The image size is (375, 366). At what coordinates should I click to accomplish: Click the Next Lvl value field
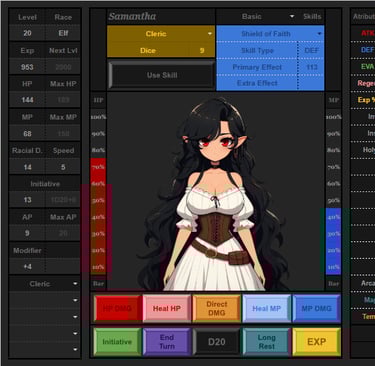point(63,67)
